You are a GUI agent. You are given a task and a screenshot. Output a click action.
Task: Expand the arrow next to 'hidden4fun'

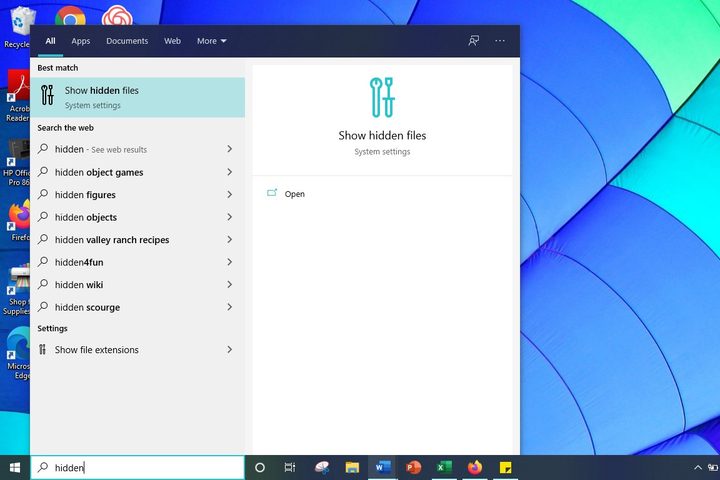pyautogui.click(x=230, y=262)
